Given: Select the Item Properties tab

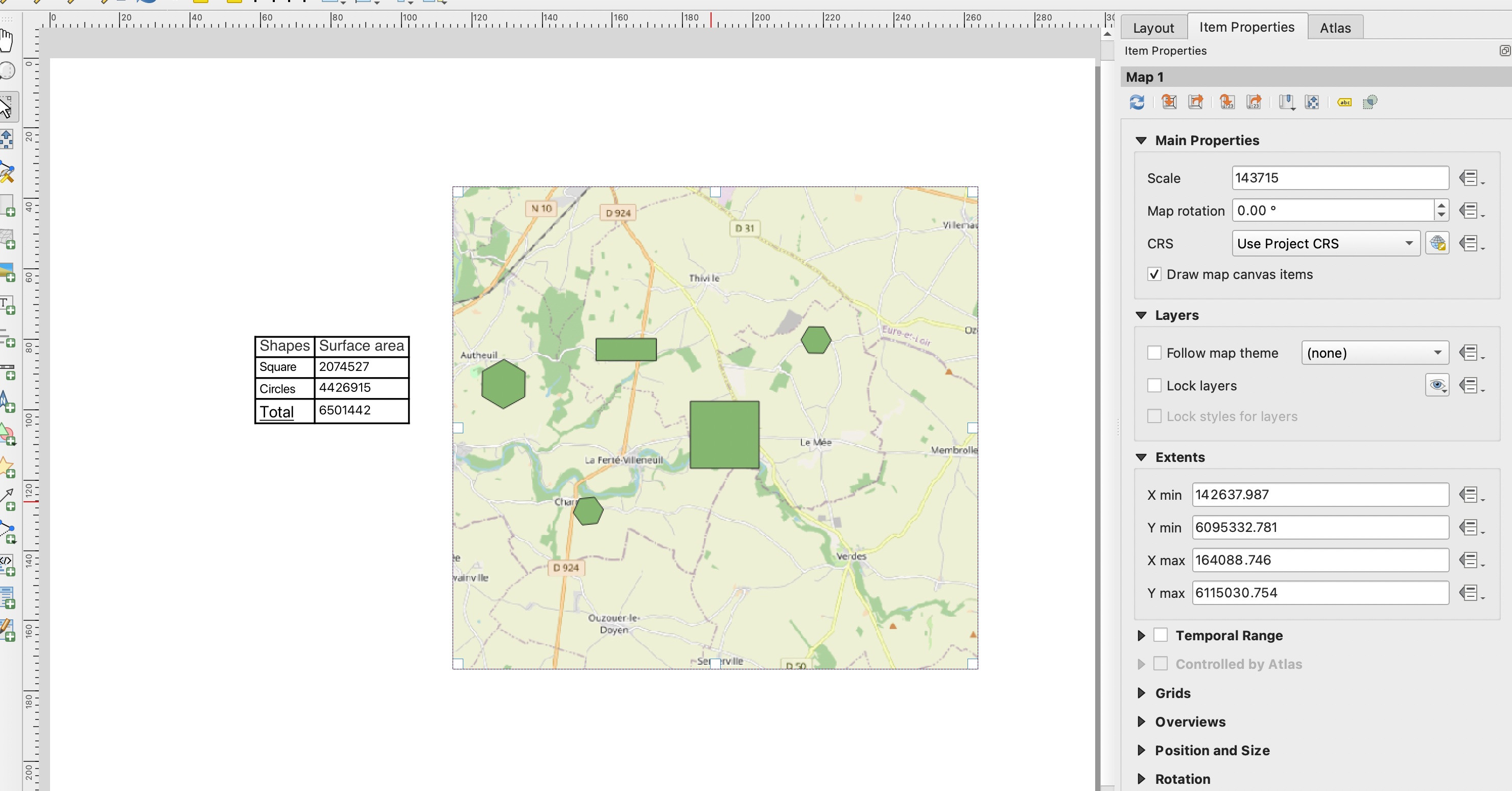Looking at the screenshot, I should click(1245, 27).
